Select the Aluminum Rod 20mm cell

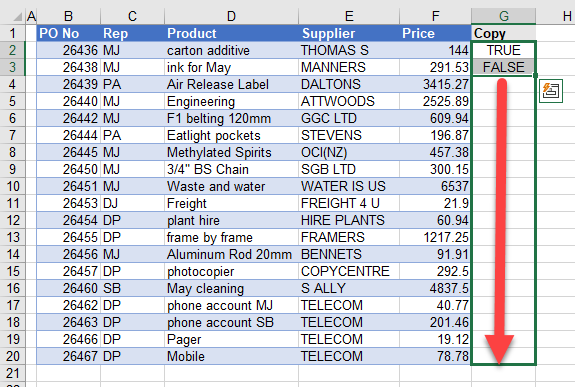tap(231, 254)
